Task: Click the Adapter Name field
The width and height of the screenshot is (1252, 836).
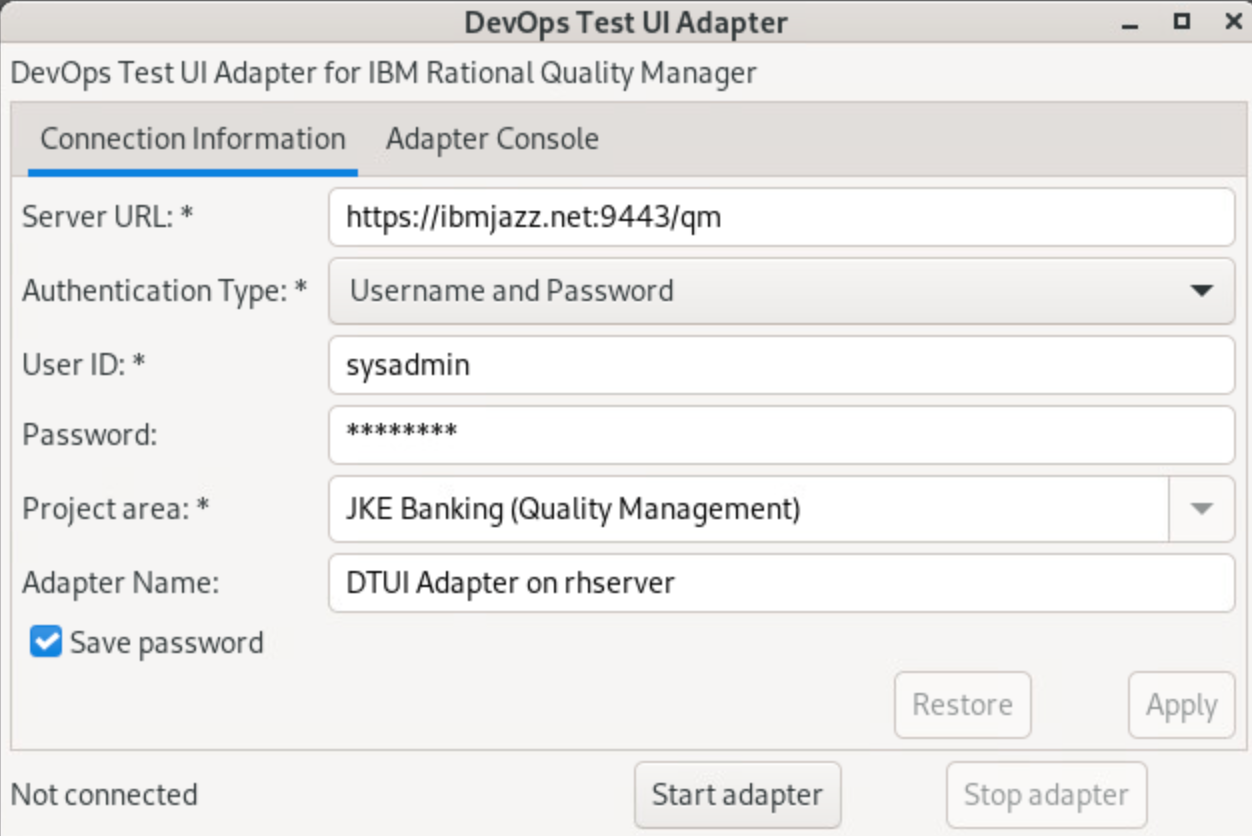Action: [781, 583]
